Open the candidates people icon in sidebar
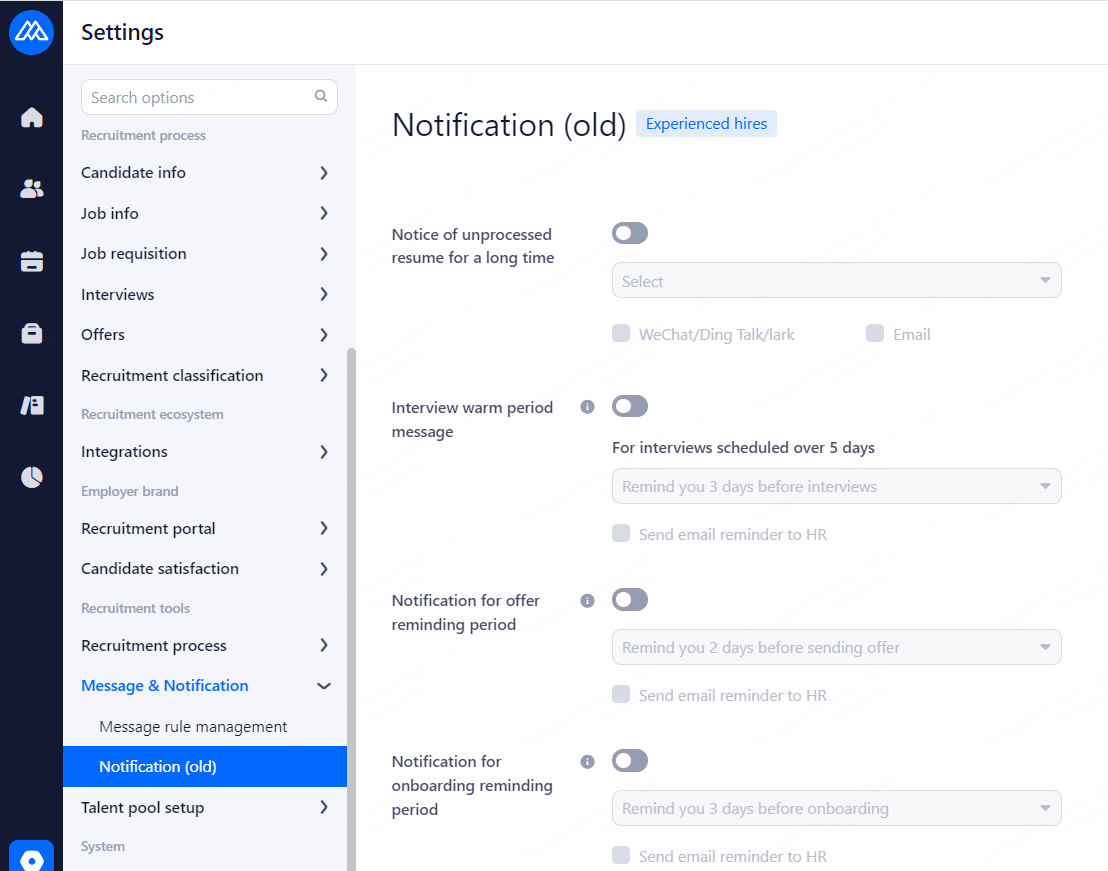 (32, 189)
